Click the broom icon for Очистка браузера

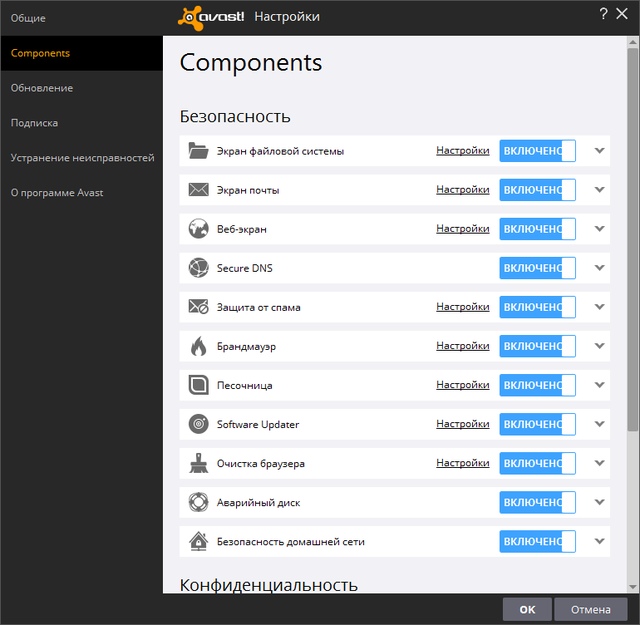point(198,463)
